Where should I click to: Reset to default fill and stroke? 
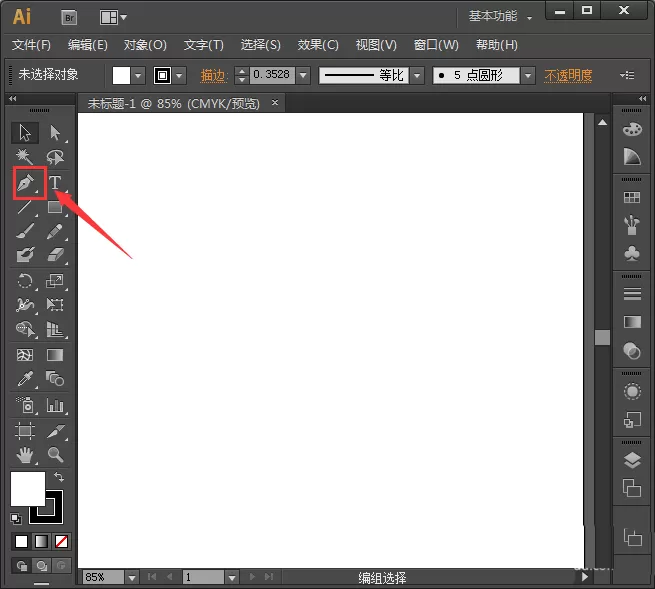tap(16, 518)
